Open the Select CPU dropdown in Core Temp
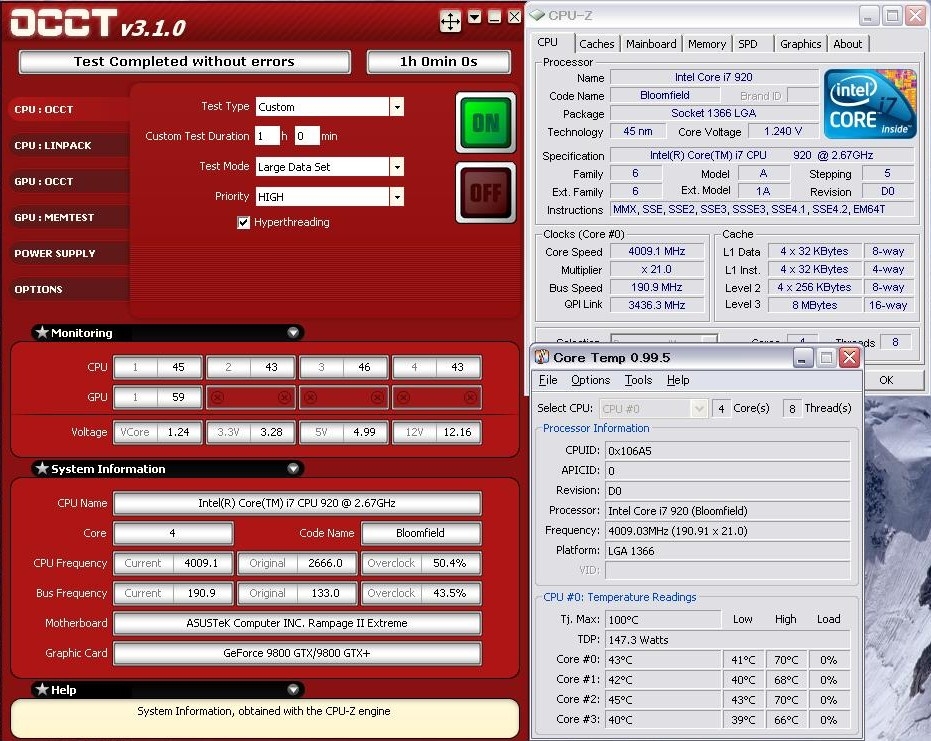This screenshot has height=741, width=931. click(x=699, y=408)
